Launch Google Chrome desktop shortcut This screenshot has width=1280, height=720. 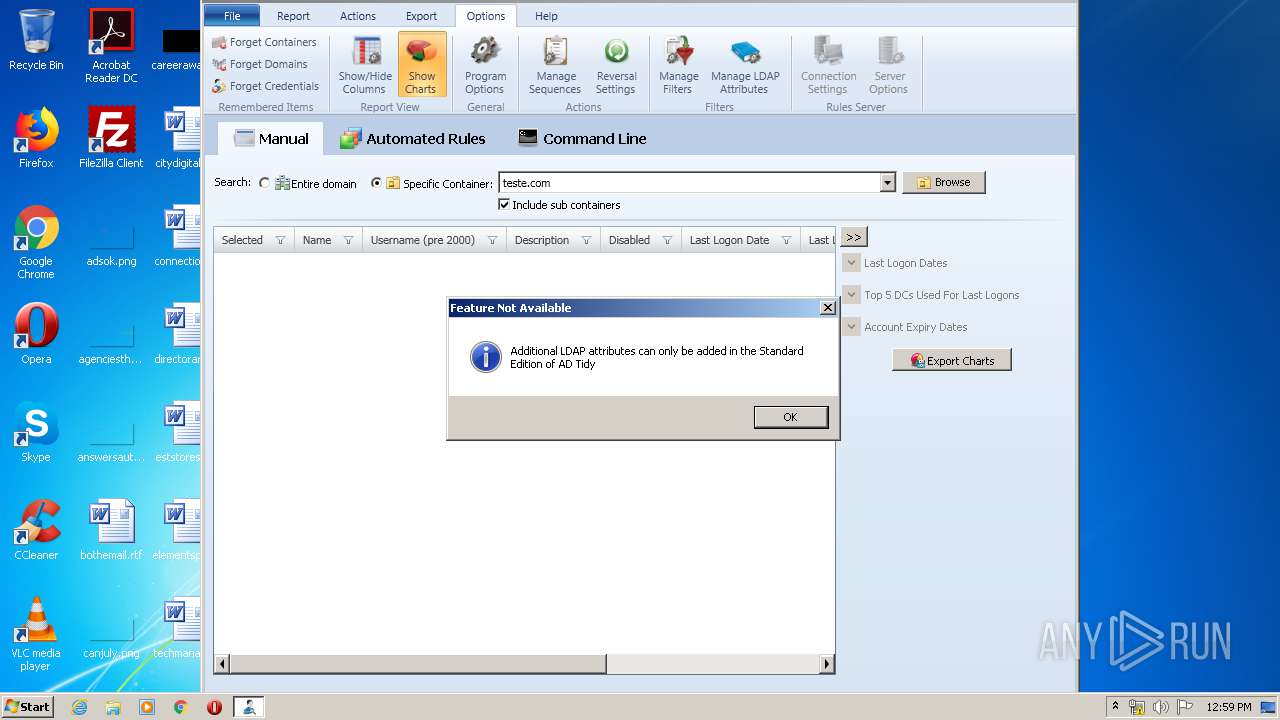coord(36,242)
